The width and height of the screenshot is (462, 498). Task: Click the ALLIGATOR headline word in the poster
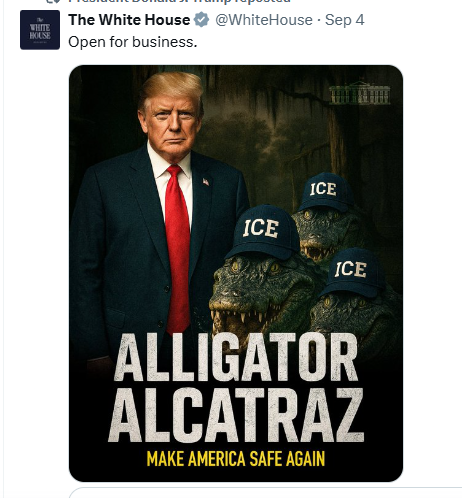[x=236, y=357]
